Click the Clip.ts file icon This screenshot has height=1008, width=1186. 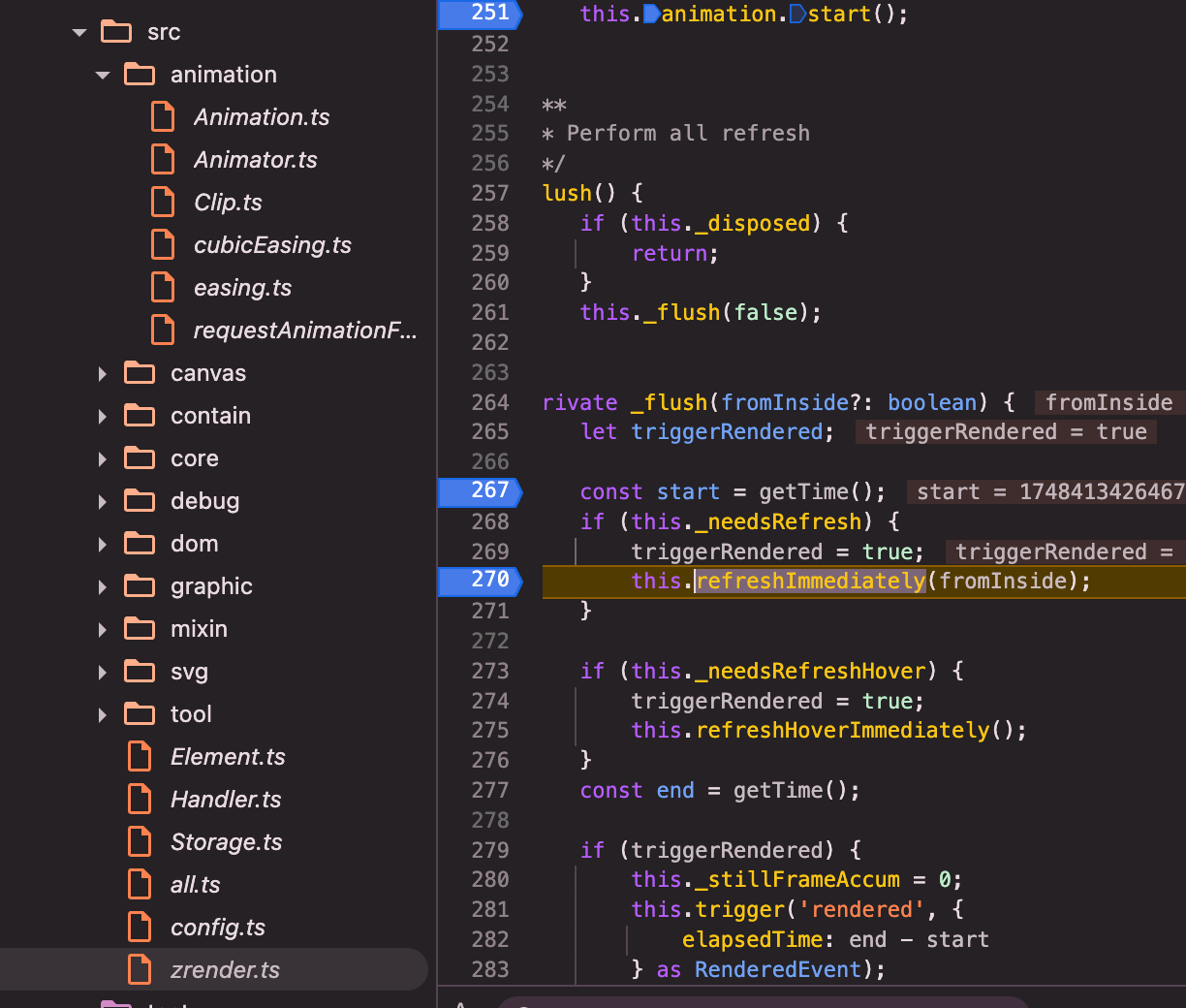[163, 203]
